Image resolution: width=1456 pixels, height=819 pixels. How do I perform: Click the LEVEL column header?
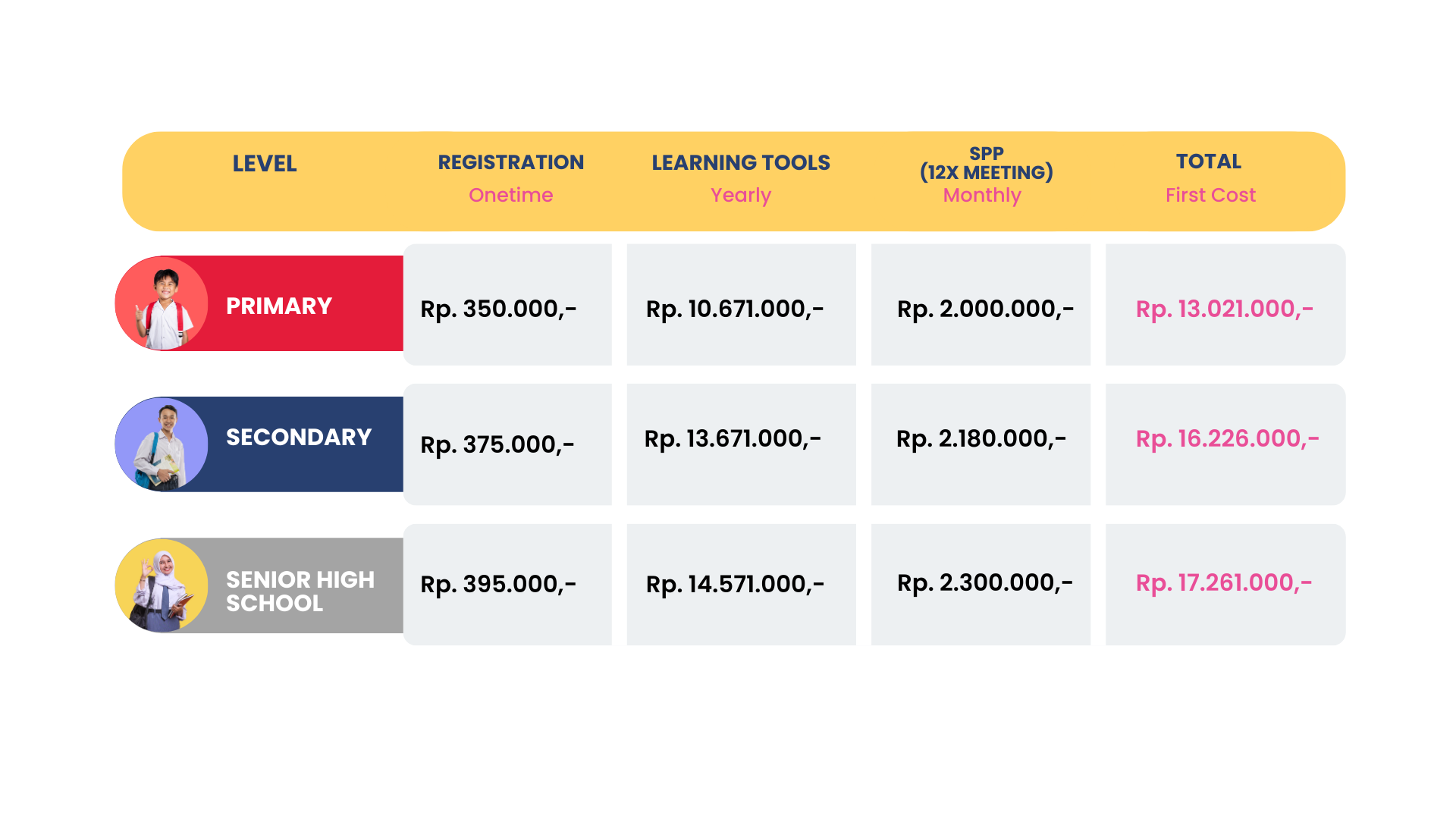click(264, 164)
